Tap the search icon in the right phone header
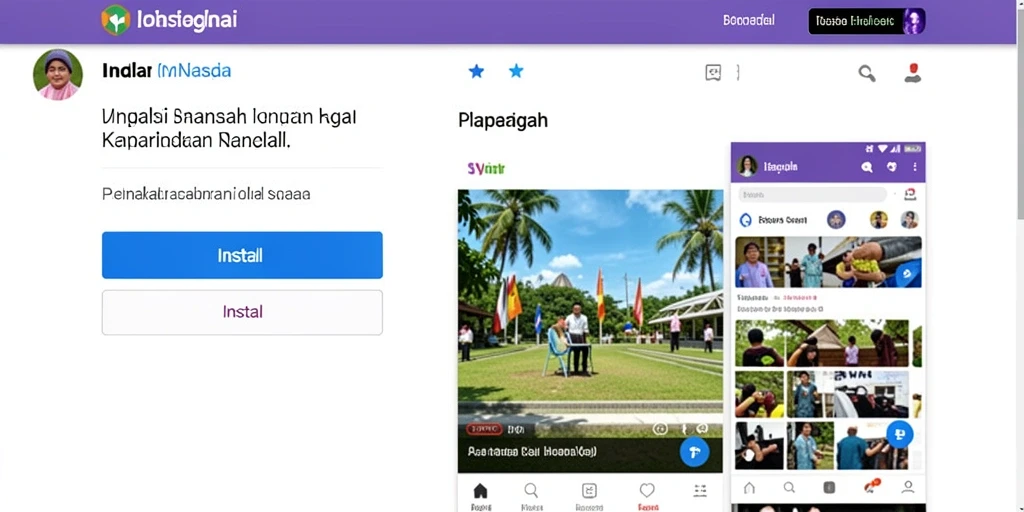 (x=867, y=167)
